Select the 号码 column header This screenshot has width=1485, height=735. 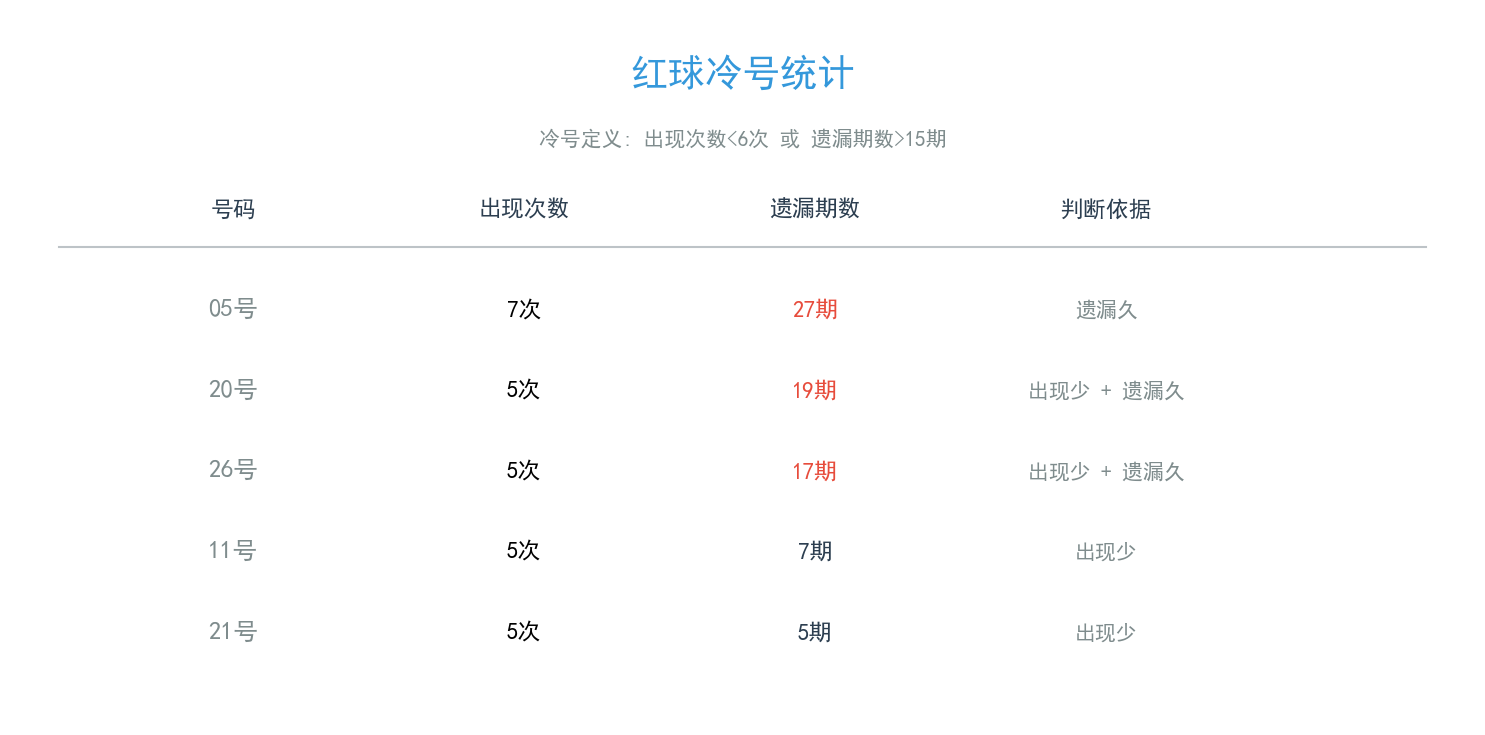233,209
